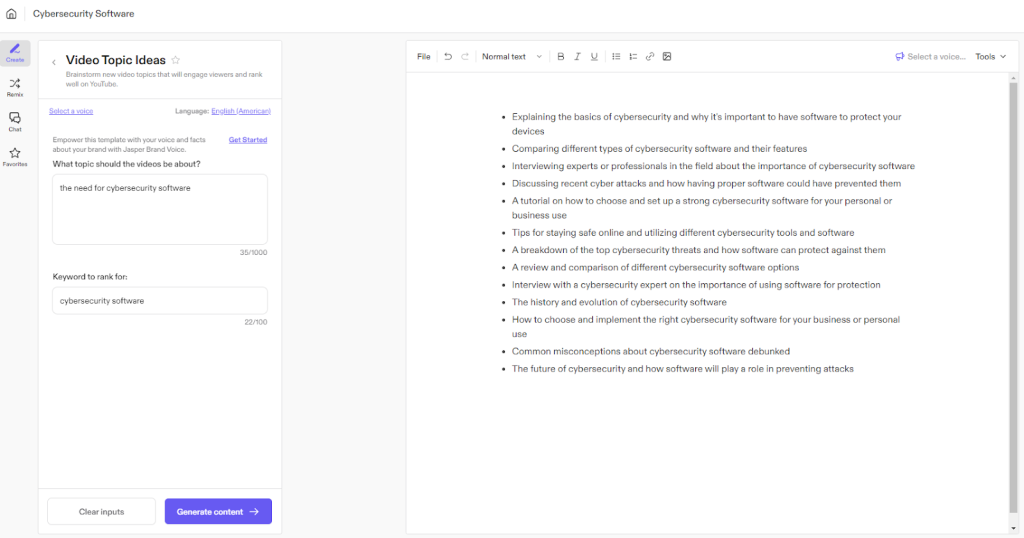This screenshot has height=538, width=1024.
Task: Open the Chat panel from the sidebar
Action: pos(15,122)
